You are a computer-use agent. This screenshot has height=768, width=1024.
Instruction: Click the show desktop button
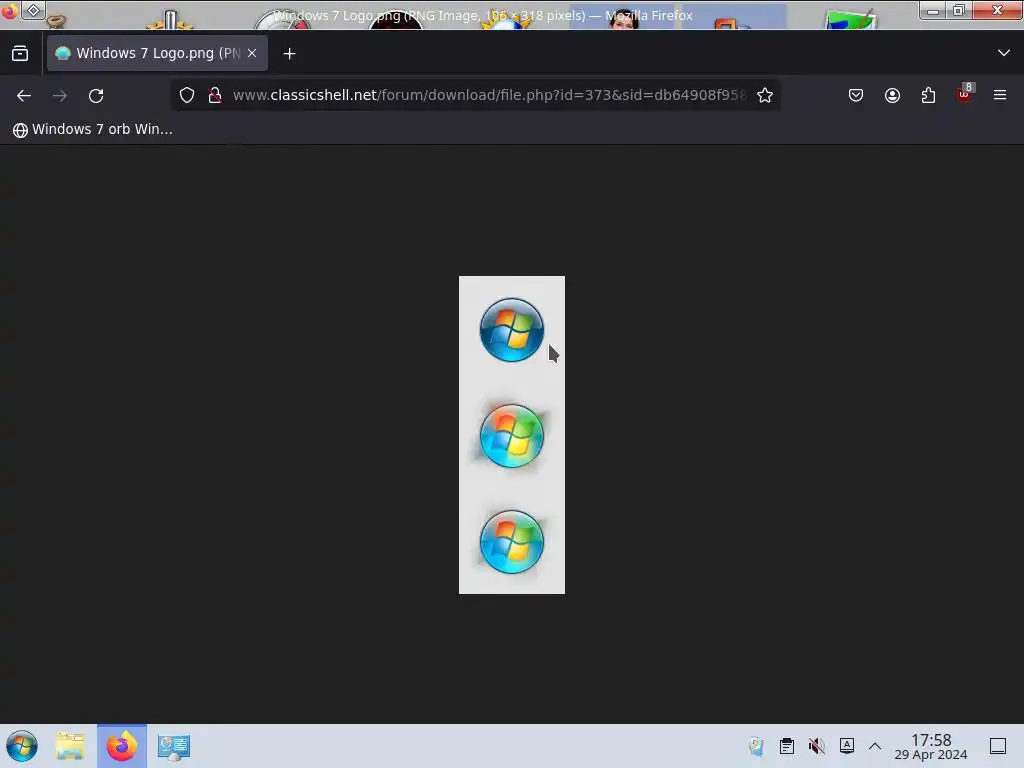tap(998, 746)
